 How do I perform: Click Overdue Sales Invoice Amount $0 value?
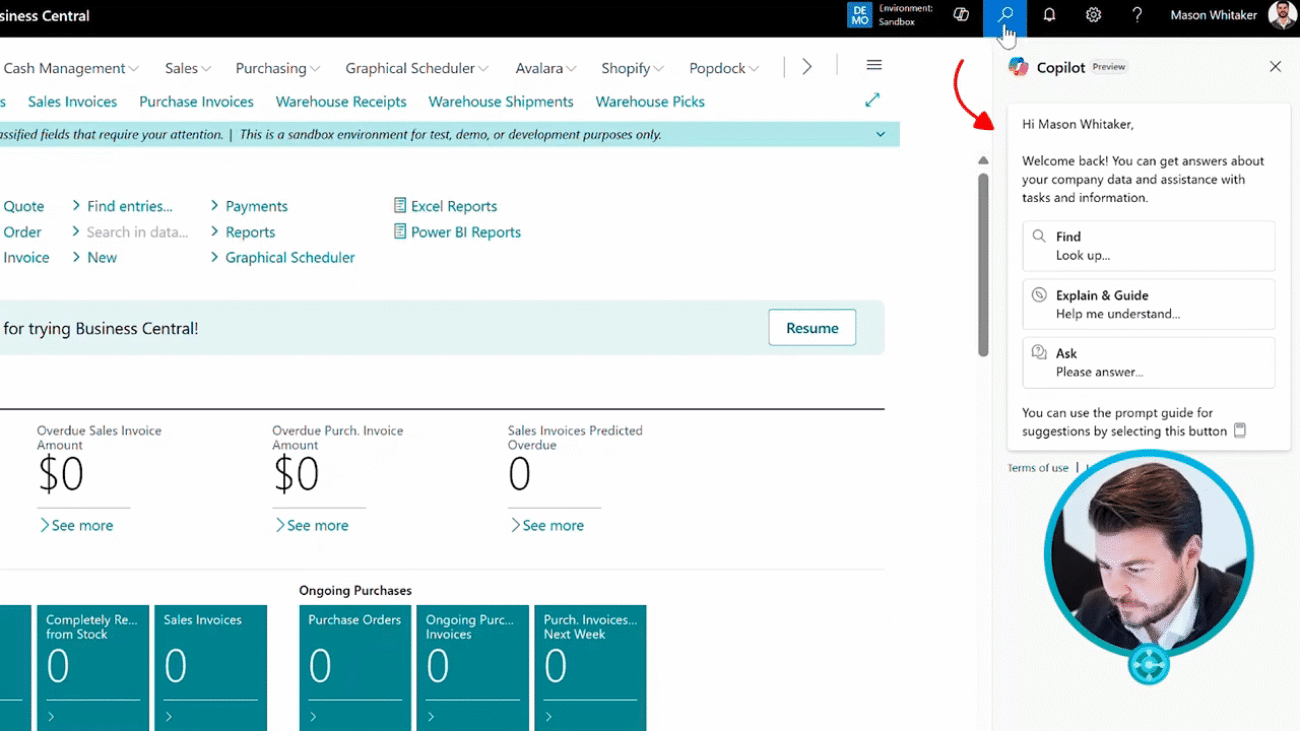click(61, 474)
